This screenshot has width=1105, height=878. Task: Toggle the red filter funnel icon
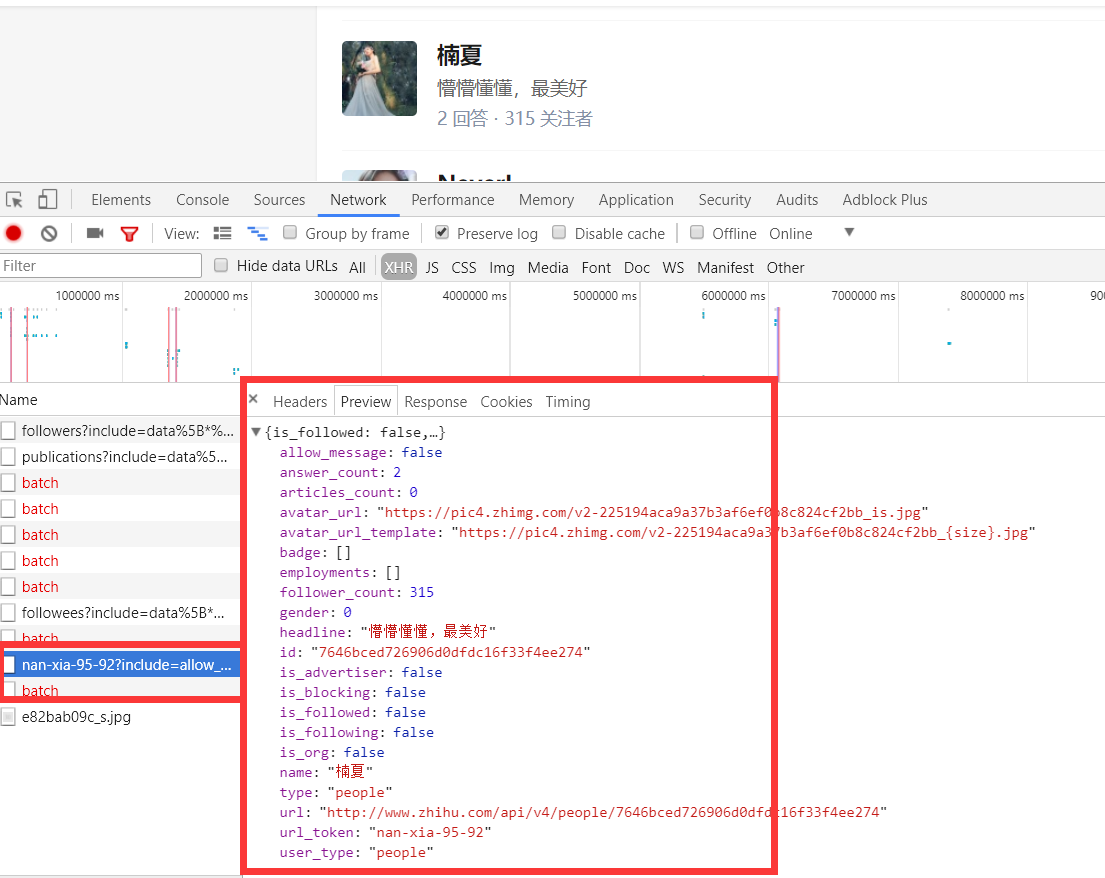129,234
